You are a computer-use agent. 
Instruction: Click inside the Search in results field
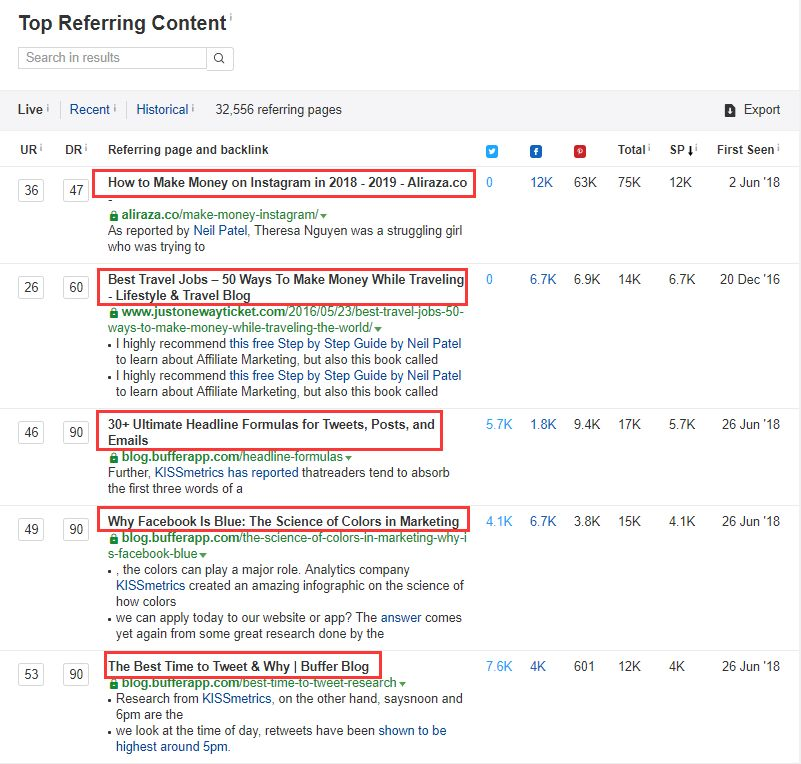tap(112, 58)
